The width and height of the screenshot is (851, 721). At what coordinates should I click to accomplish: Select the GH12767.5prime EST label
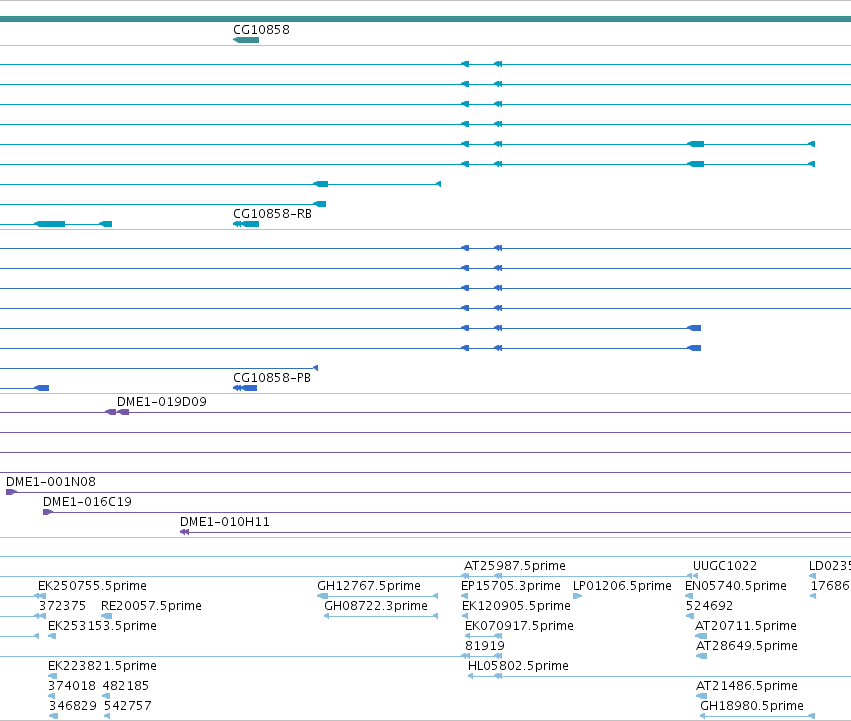pos(369,586)
